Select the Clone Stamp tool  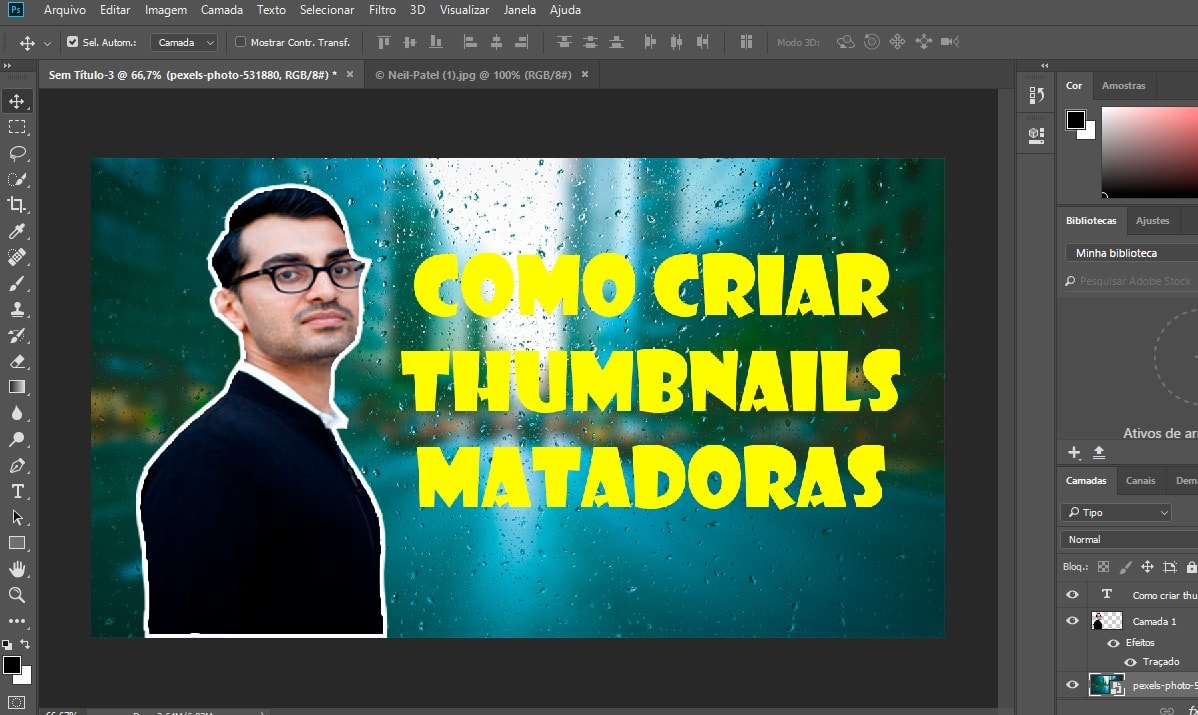point(17,309)
